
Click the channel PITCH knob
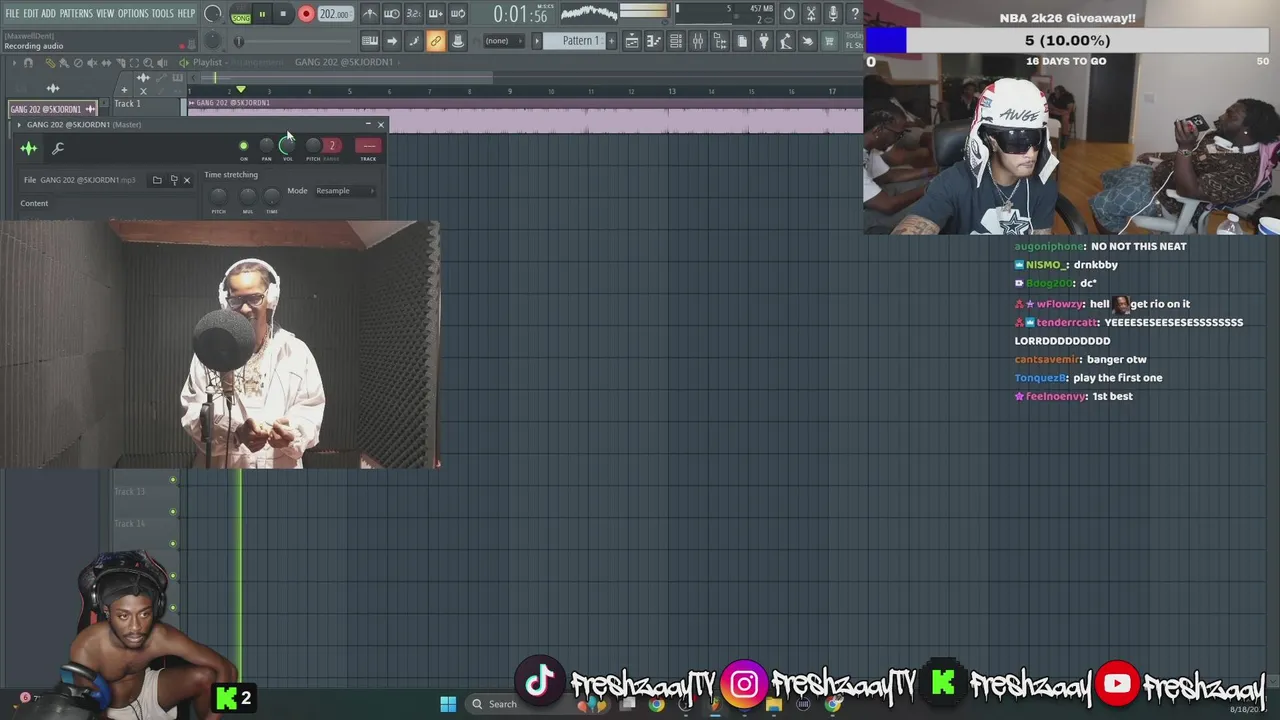point(313,146)
